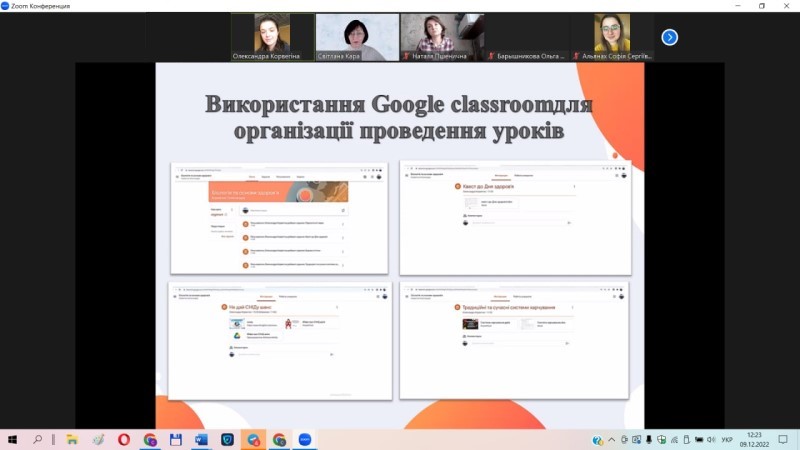Minimize the Zoom conference window

point(738,6)
